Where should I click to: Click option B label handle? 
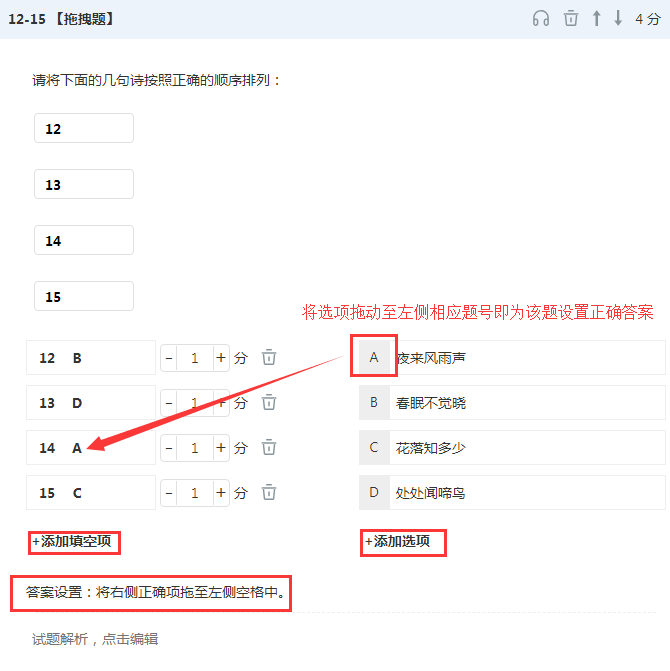tap(374, 402)
